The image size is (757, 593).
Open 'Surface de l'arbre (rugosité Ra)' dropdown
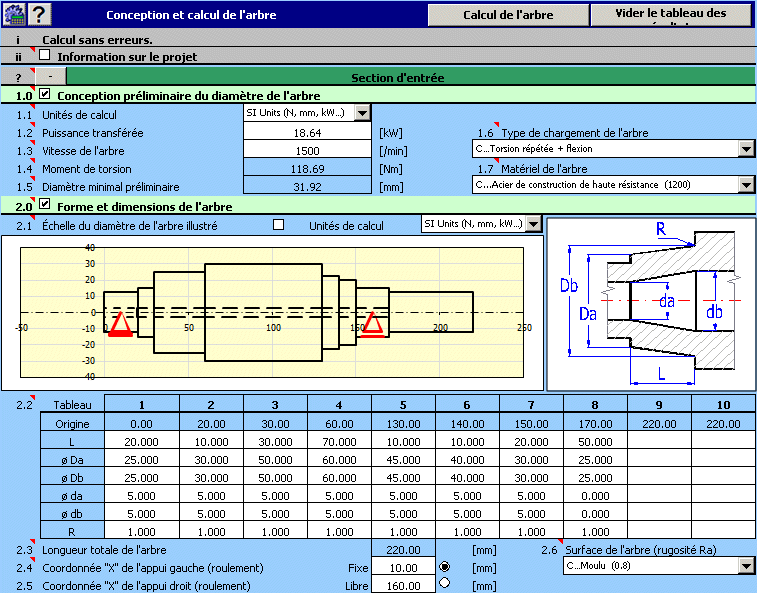(x=746, y=565)
